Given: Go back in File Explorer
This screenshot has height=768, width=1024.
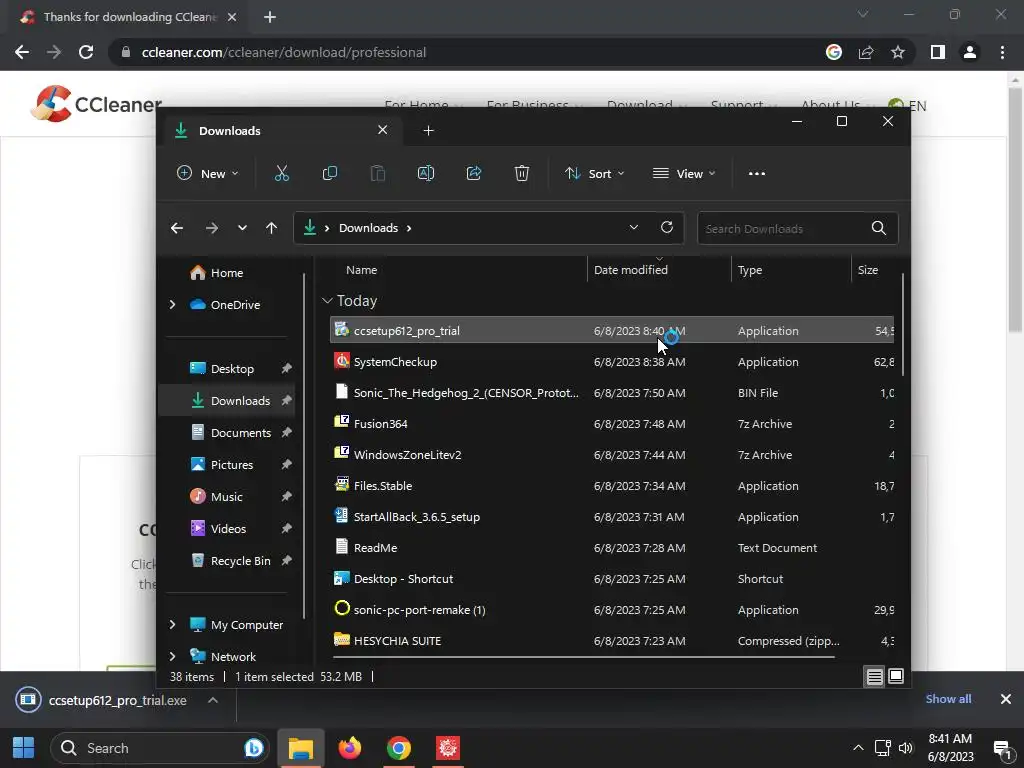Looking at the screenshot, I should [177, 228].
